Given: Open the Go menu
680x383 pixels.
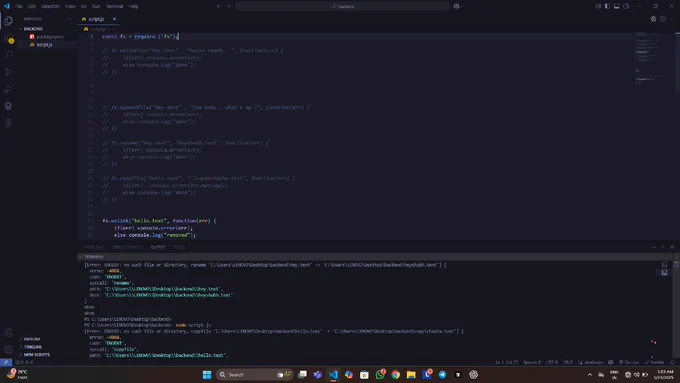Looking at the screenshot, I should coord(84,7).
